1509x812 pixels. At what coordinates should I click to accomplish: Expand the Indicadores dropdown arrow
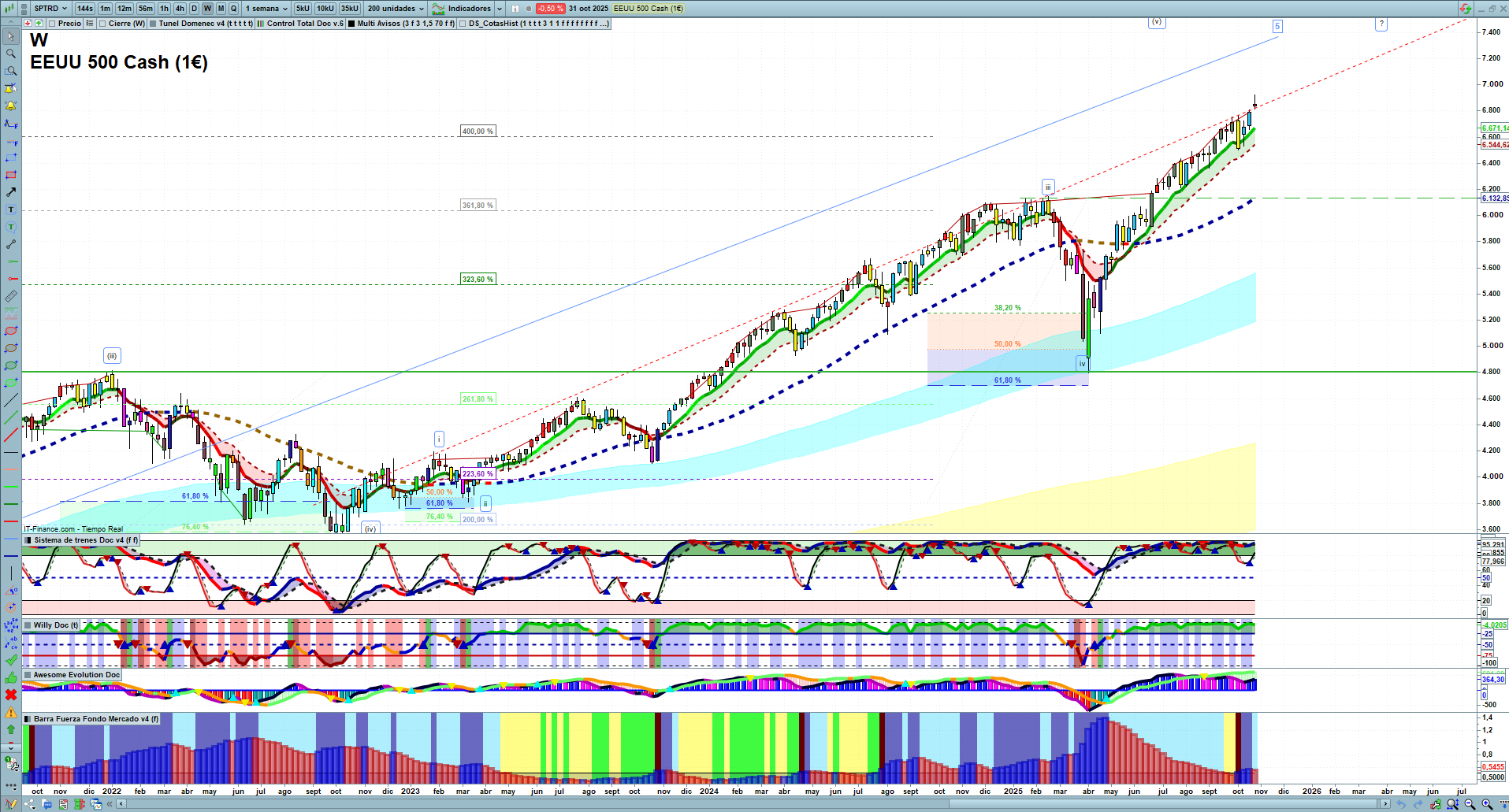(500, 9)
